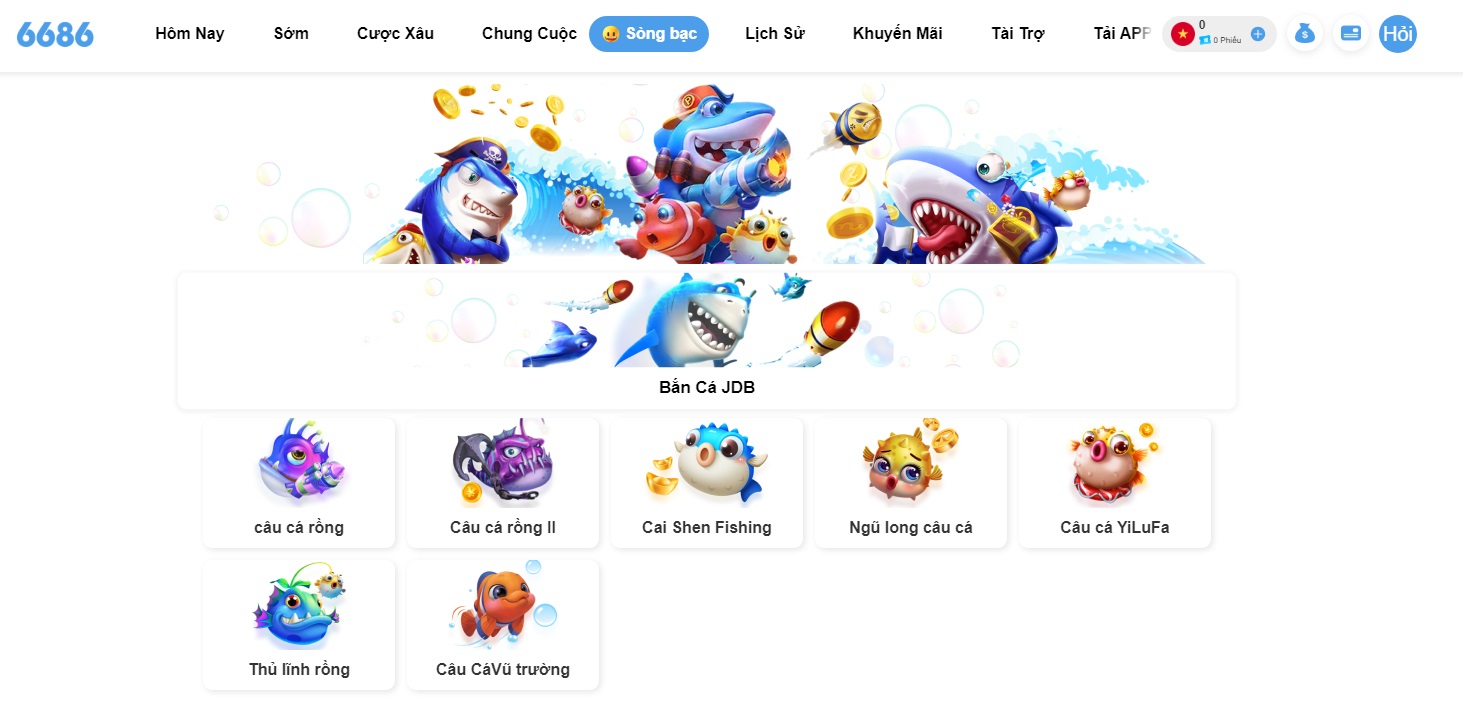Click the wallet card icon
Screen dimensions: 1463x724
(1350, 33)
